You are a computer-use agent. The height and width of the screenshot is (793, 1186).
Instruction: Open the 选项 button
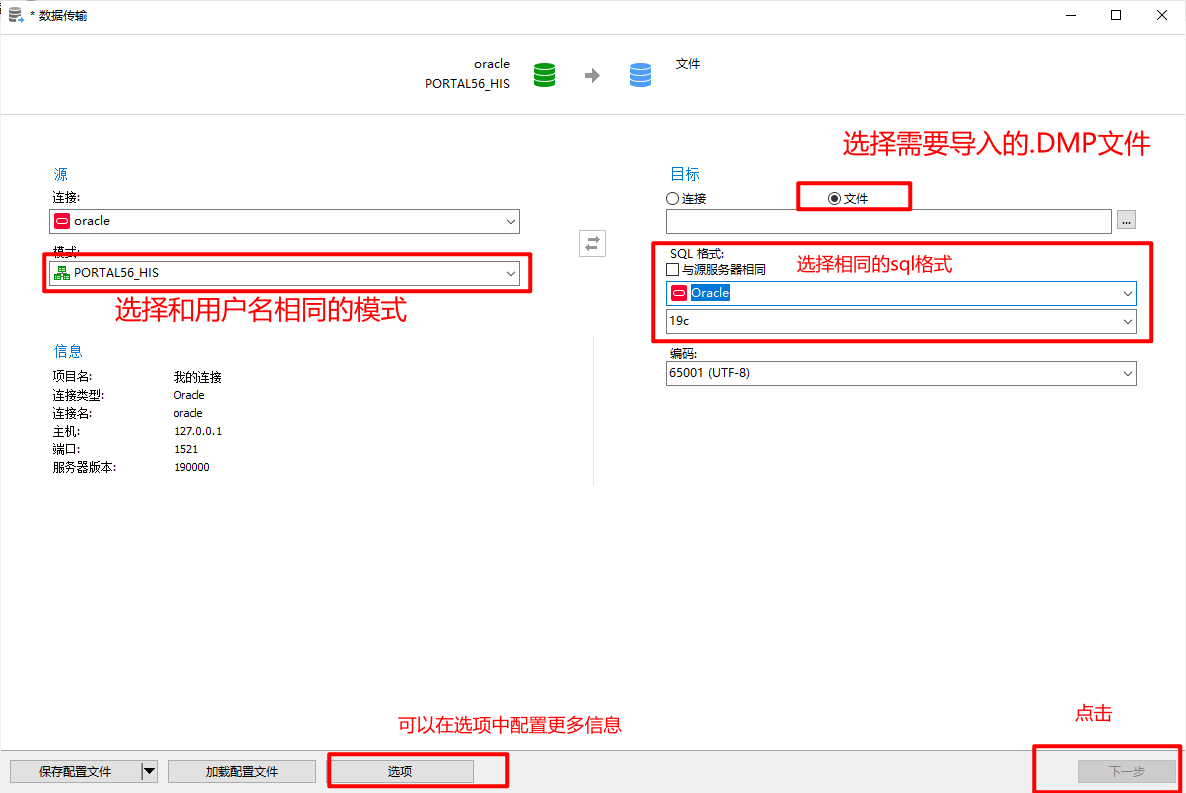click(400, 771)
